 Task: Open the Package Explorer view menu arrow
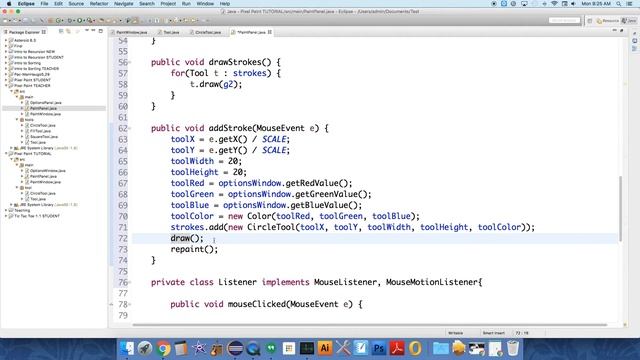click(87, 31)
